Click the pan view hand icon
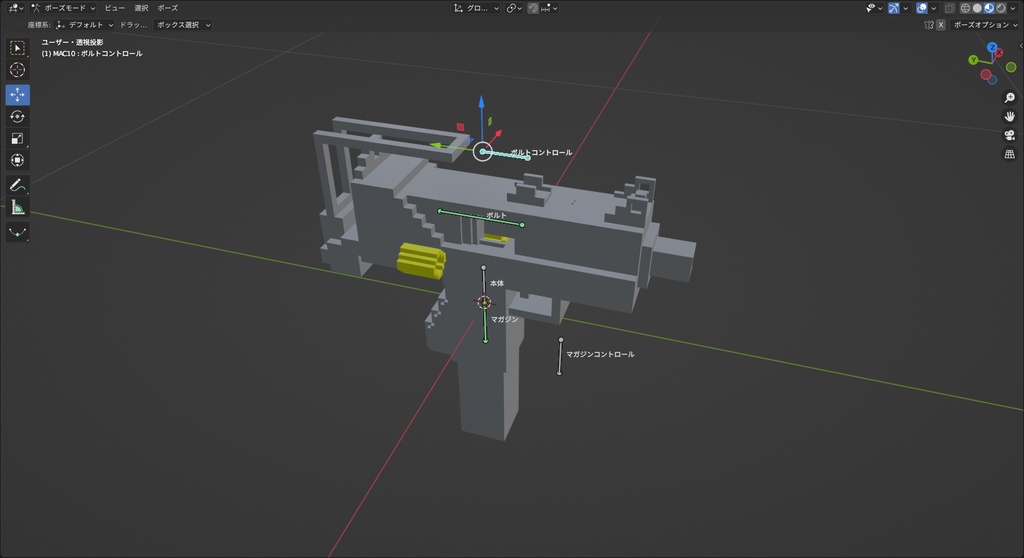The image size is (1024, 558). tap(1010, 116)
